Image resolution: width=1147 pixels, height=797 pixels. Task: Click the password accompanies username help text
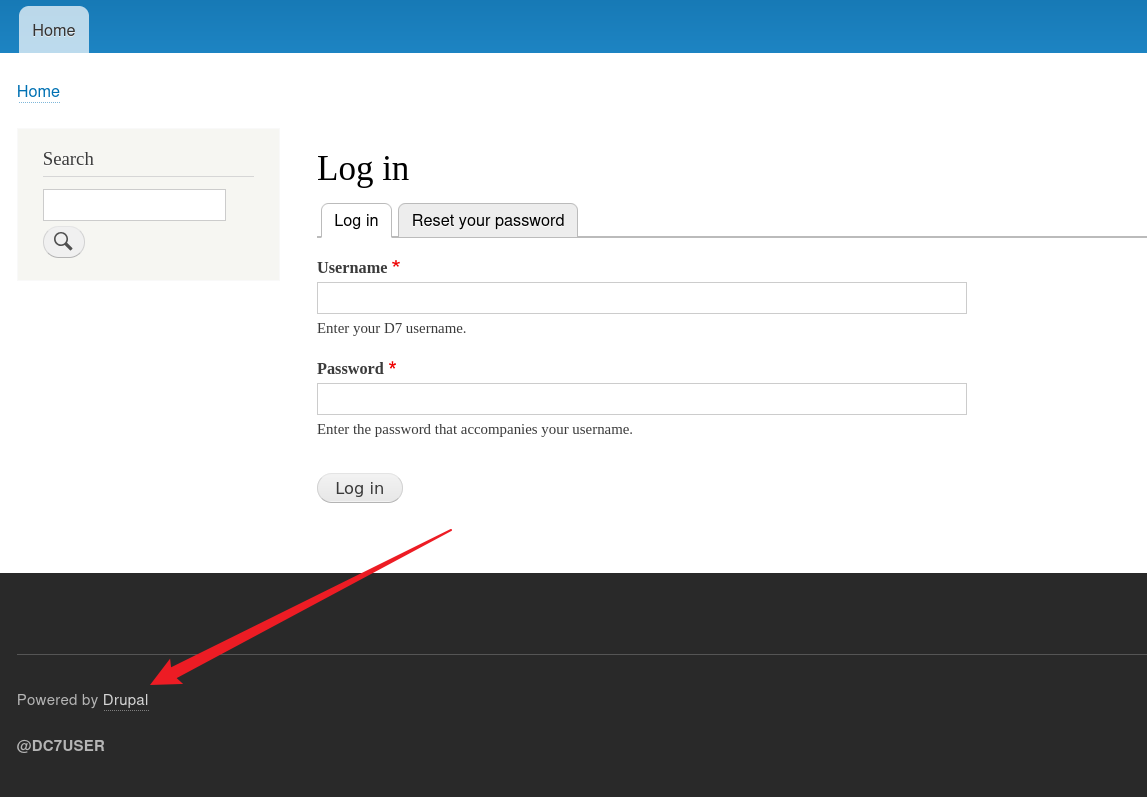pos(475,429)
